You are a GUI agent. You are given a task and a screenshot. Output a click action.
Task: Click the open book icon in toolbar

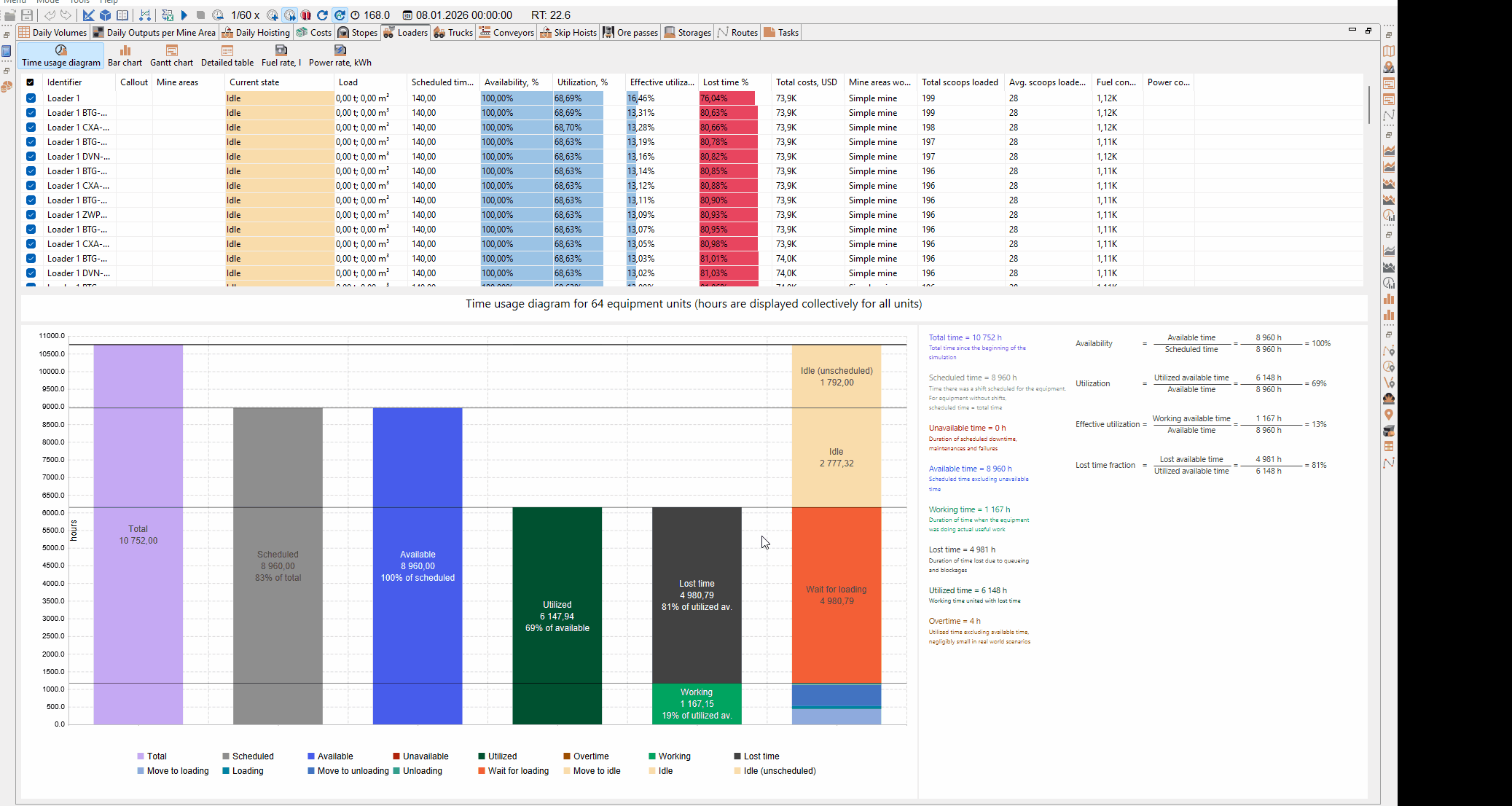(122, 15)
